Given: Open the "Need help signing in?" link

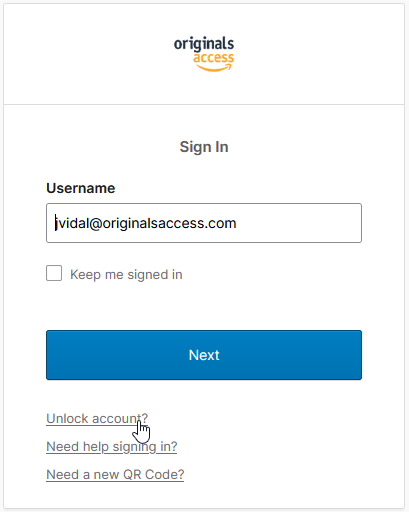Looking at the screenshot, I should [112, 447].
